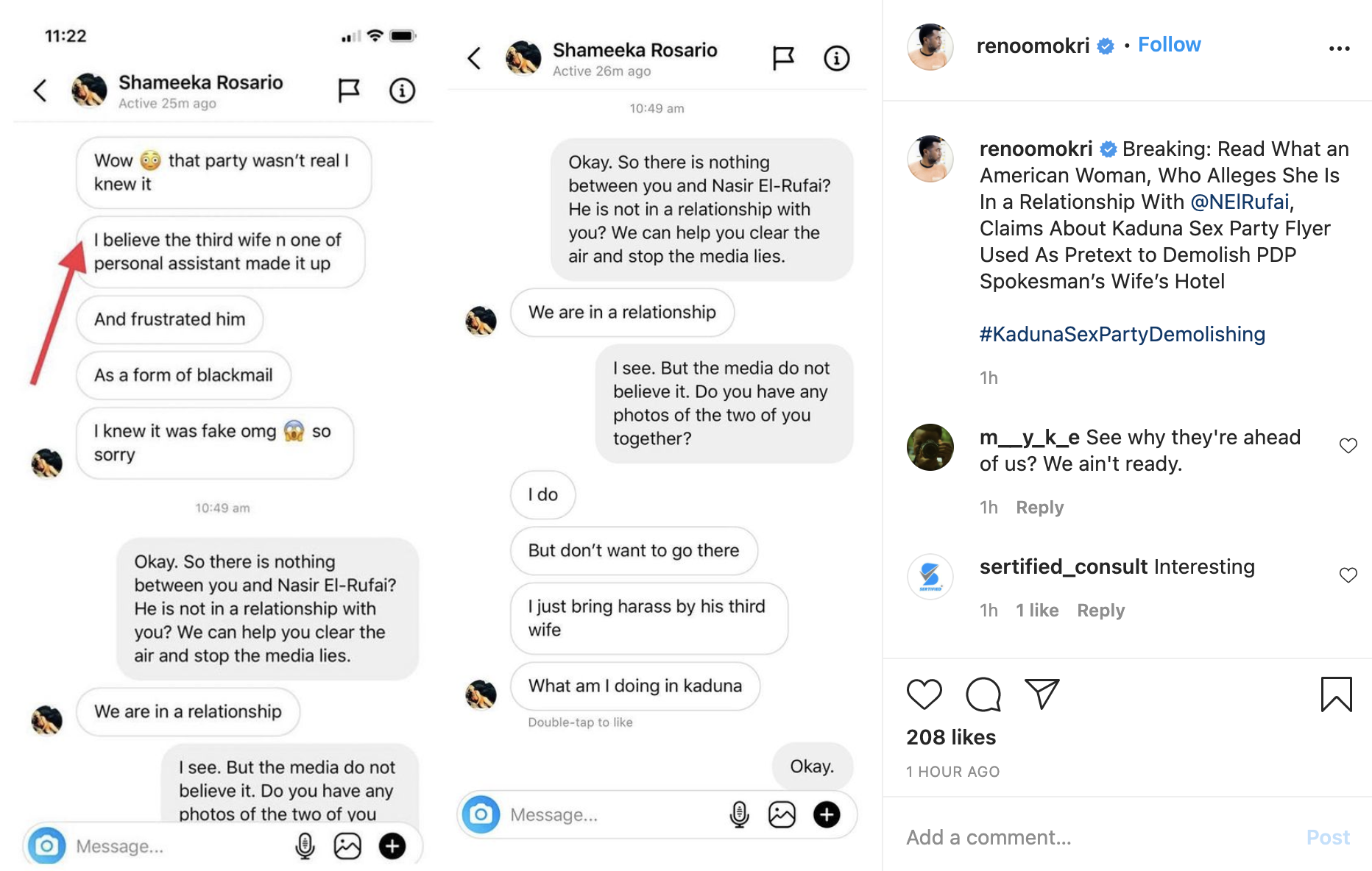The width and height of the screenshot is (1372, 871).
Task: Tap the flag icon in right chat header
Action: (x=783, y=58)
